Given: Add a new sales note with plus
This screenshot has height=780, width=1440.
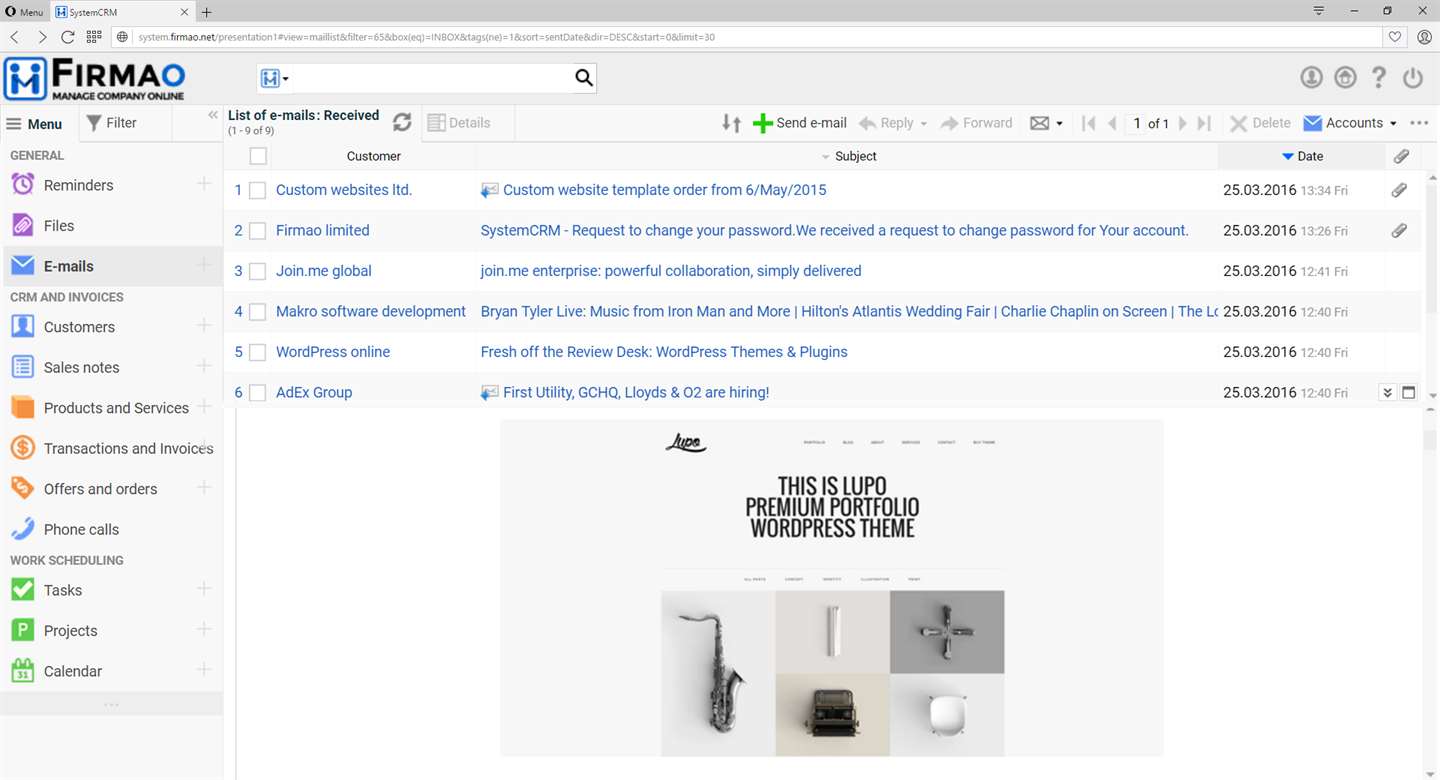Looking at the screenshot, I should click(x=204, y=366).
